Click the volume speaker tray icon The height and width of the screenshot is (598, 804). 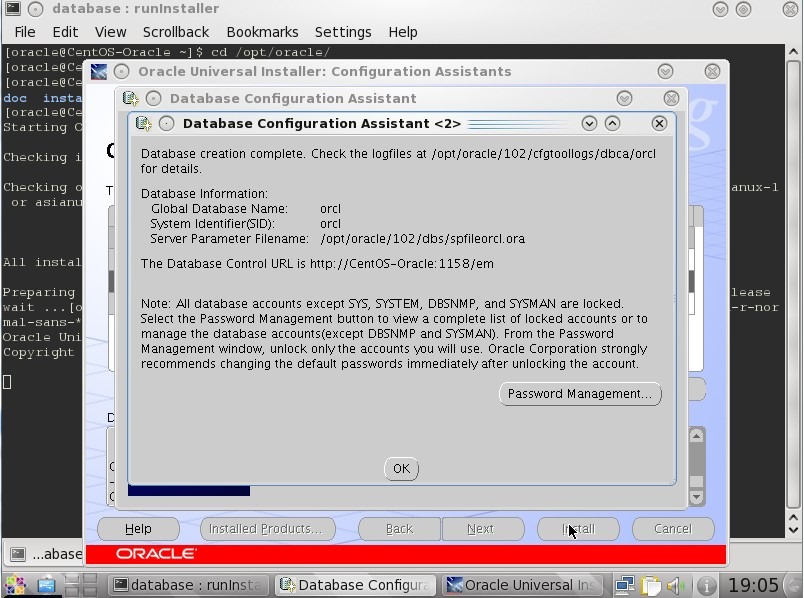pyautogui.click(x=676, y=585)
